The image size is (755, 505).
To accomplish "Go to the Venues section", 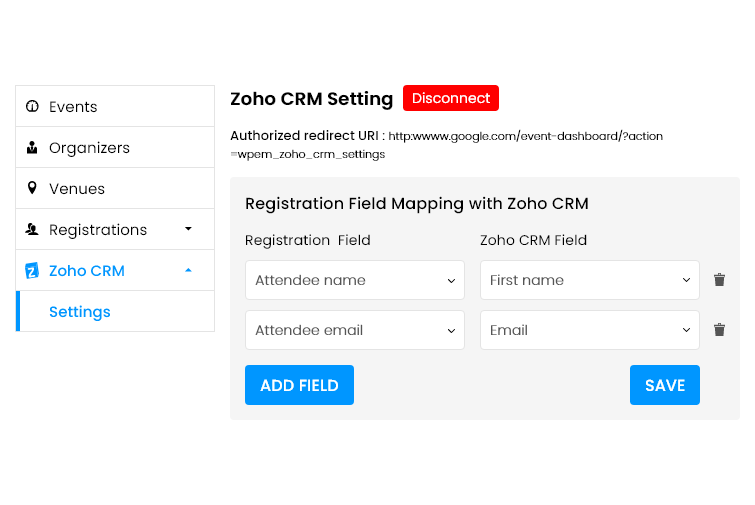I will (x=115, y=188).
